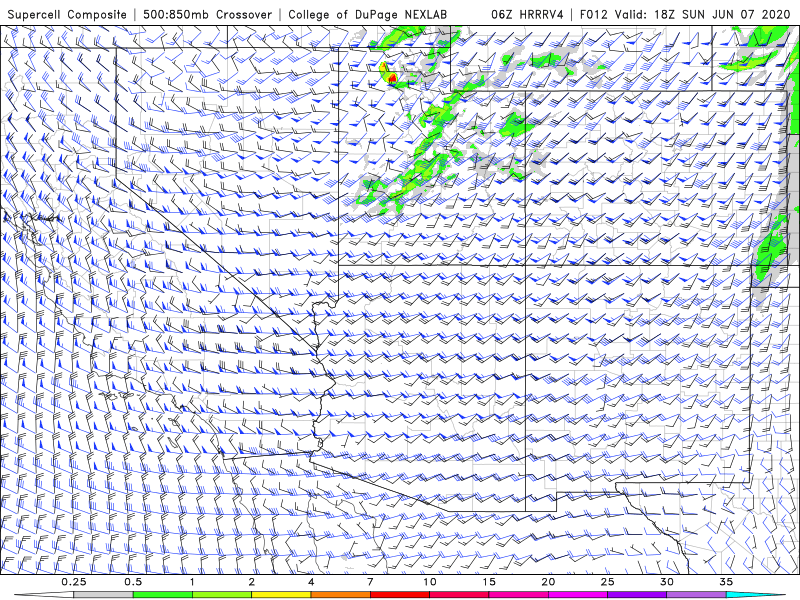
Task: Click the 0.25 value on the color scale
Action: [x=73, y=582]
